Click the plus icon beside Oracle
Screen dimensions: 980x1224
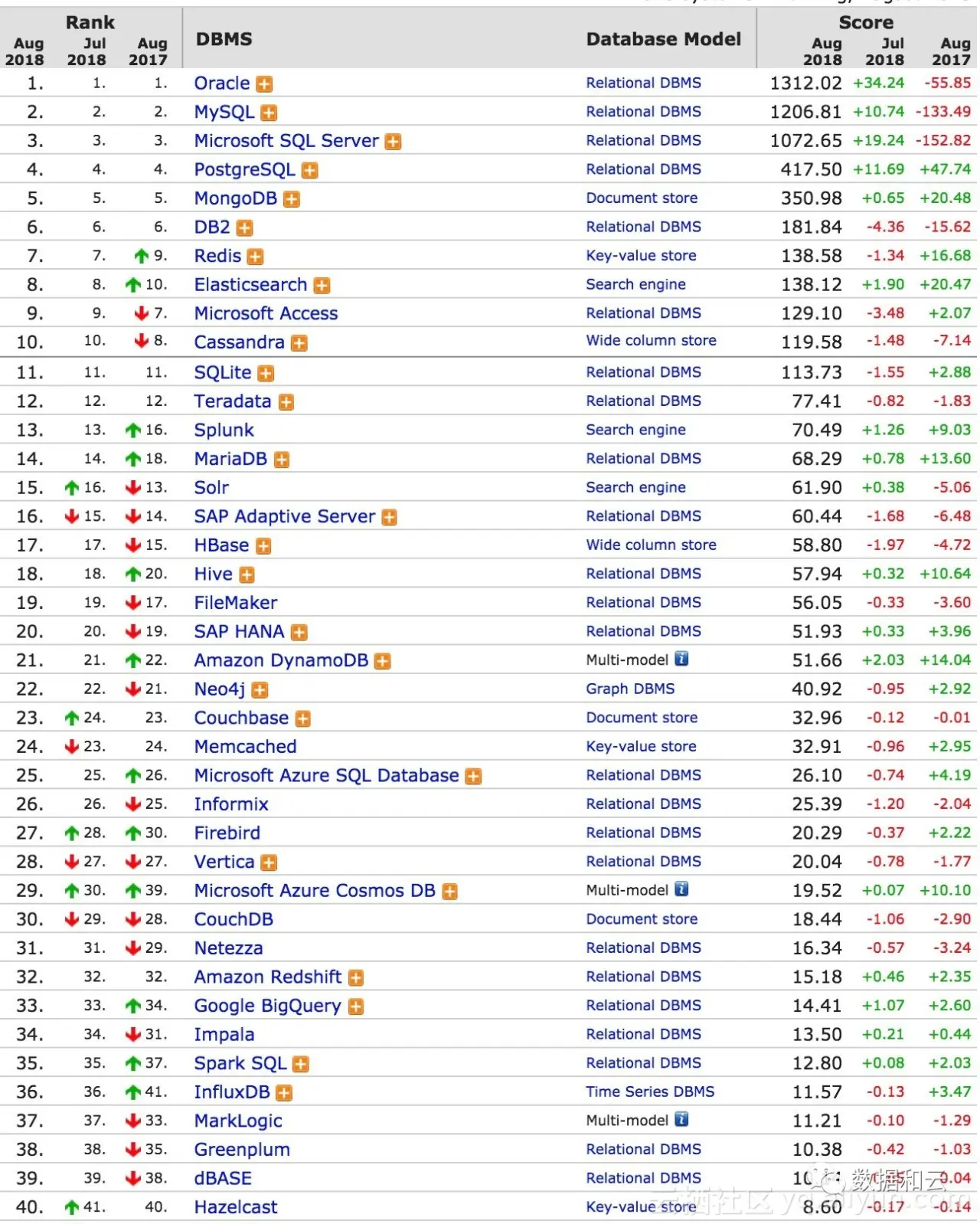click(264, 84)
